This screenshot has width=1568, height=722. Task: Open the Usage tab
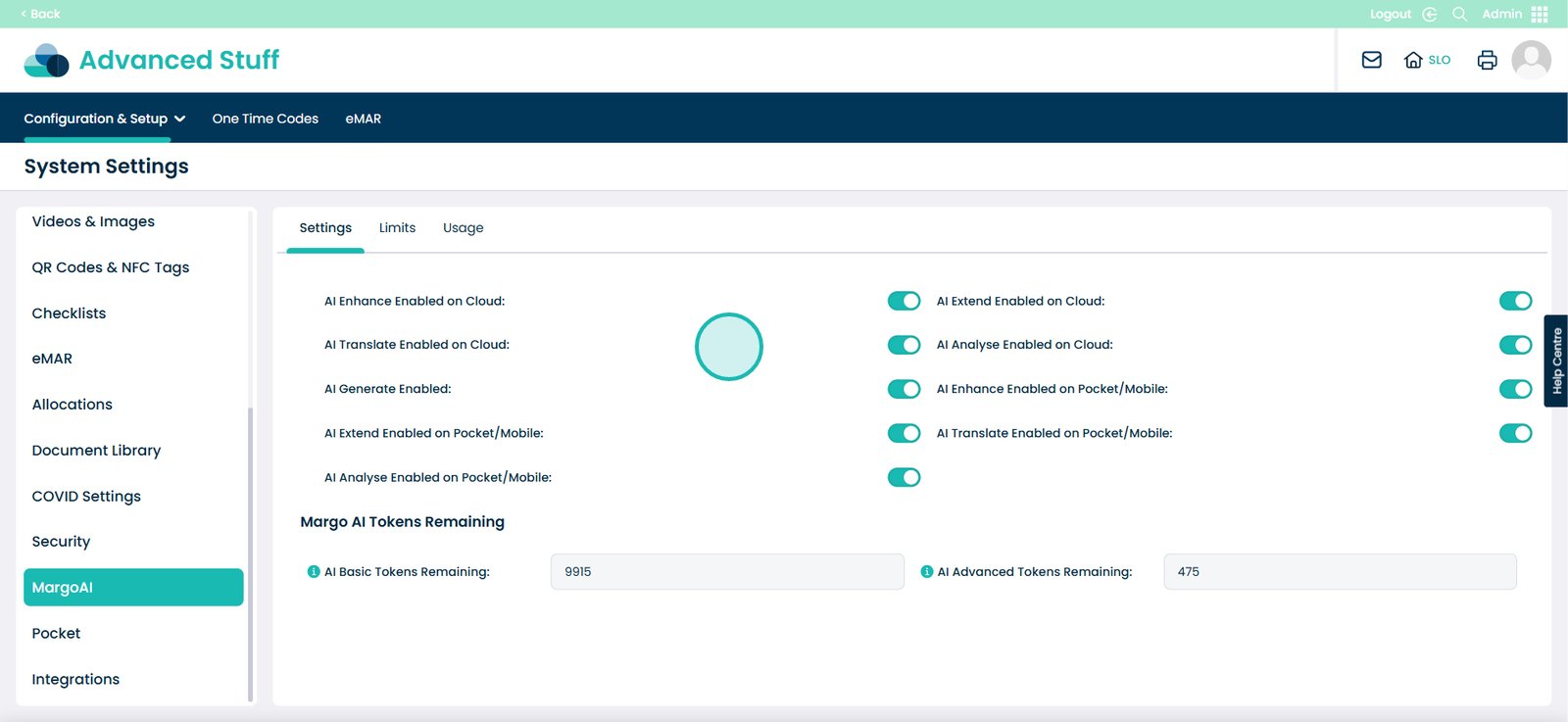tap(463, 227)
